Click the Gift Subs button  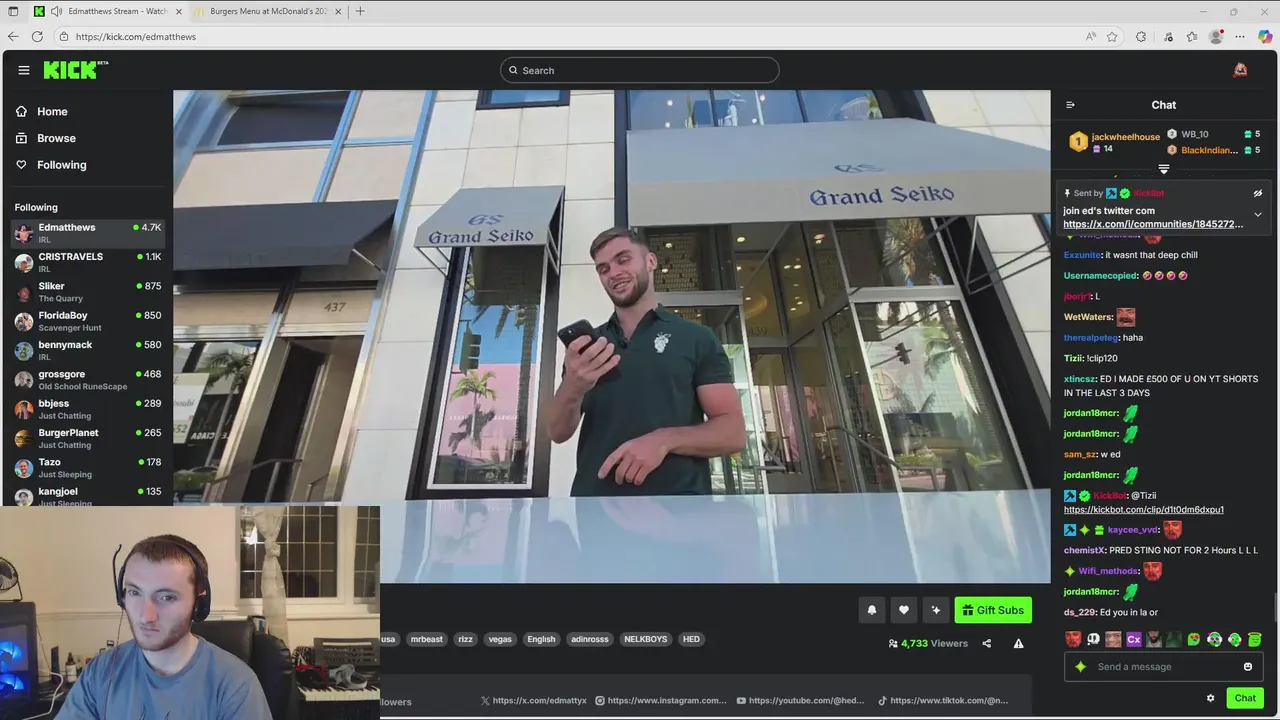(993, 610)
